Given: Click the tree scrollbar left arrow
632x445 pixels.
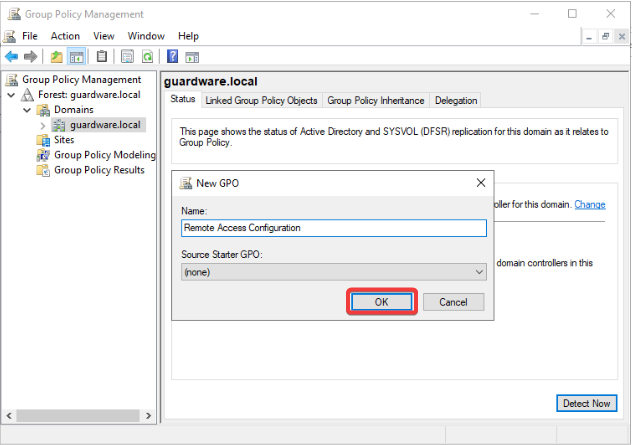Looking at the screenshot, I should click(x=9, y=416).
